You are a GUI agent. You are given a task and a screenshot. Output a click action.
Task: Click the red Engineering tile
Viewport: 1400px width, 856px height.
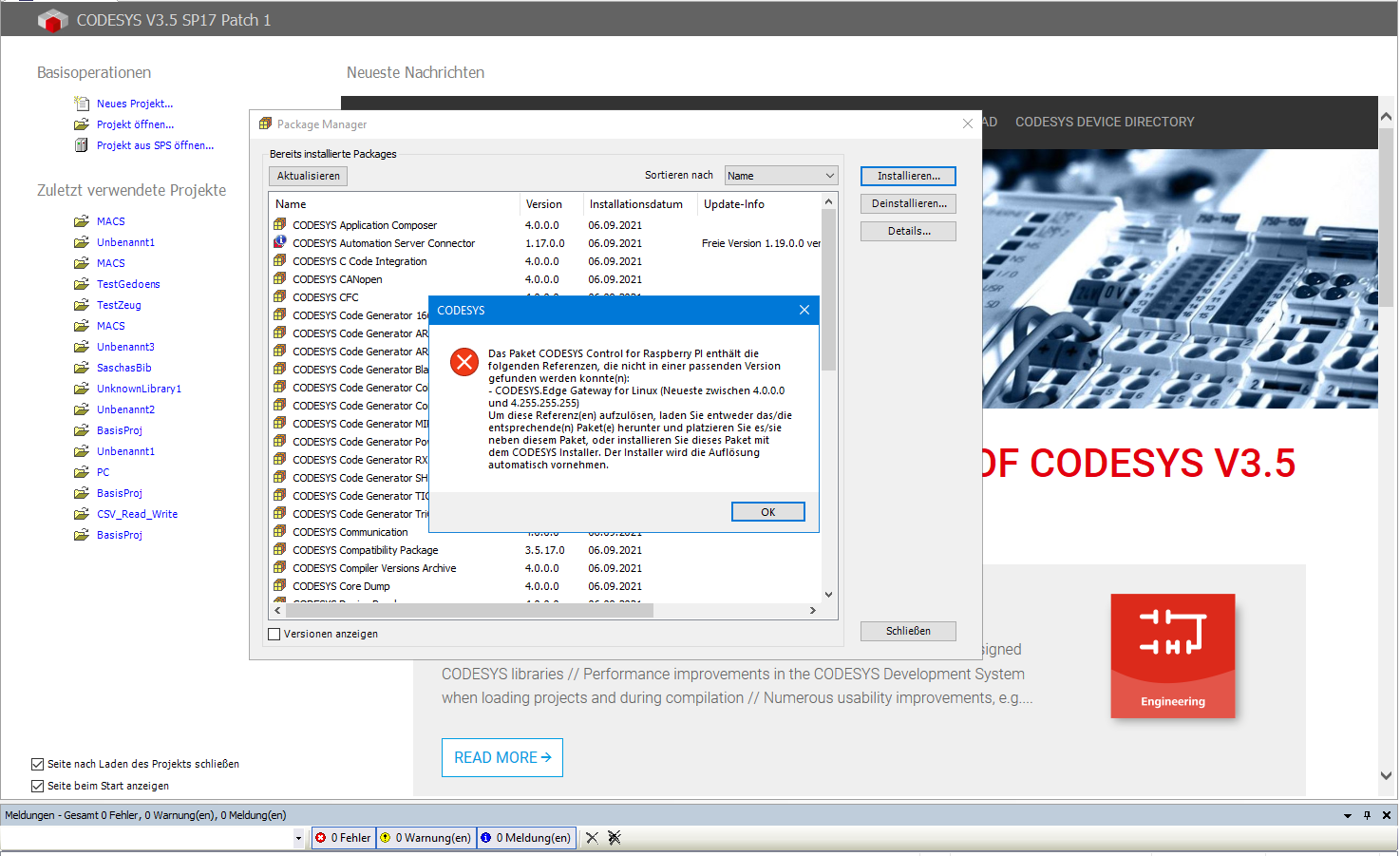tap(1173, 656)
